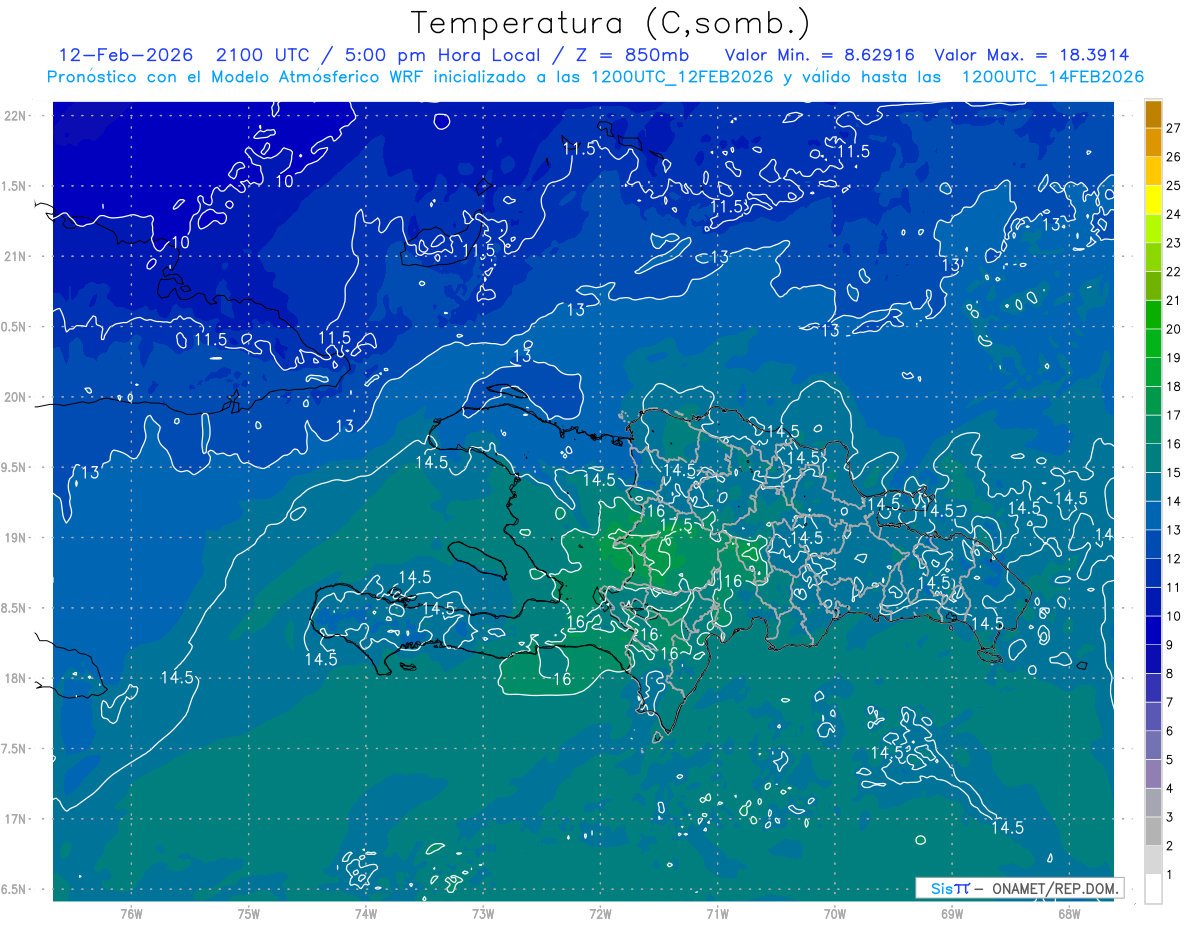The image size is (1200, 927).
Task: Click the "74W" longitude label
Action: pyautogui.click(x=366, y=913)
